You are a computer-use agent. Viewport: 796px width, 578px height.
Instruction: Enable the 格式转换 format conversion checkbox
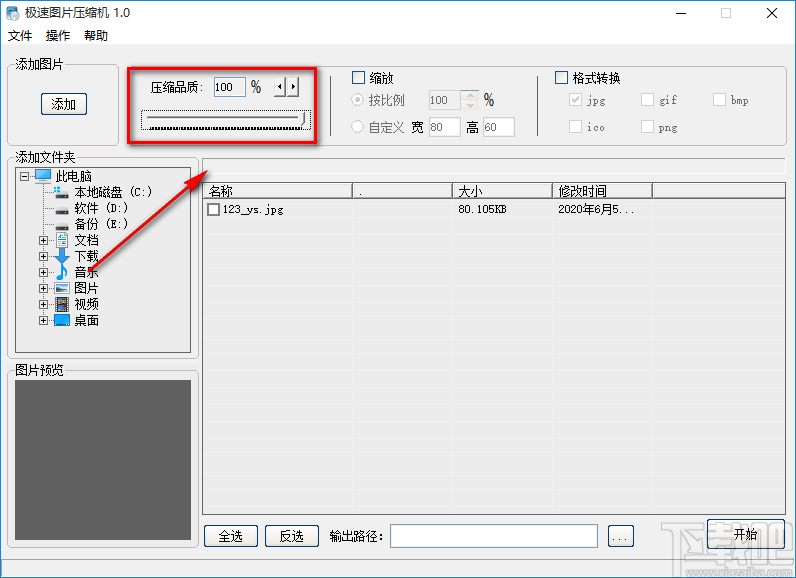pos(561,78)
